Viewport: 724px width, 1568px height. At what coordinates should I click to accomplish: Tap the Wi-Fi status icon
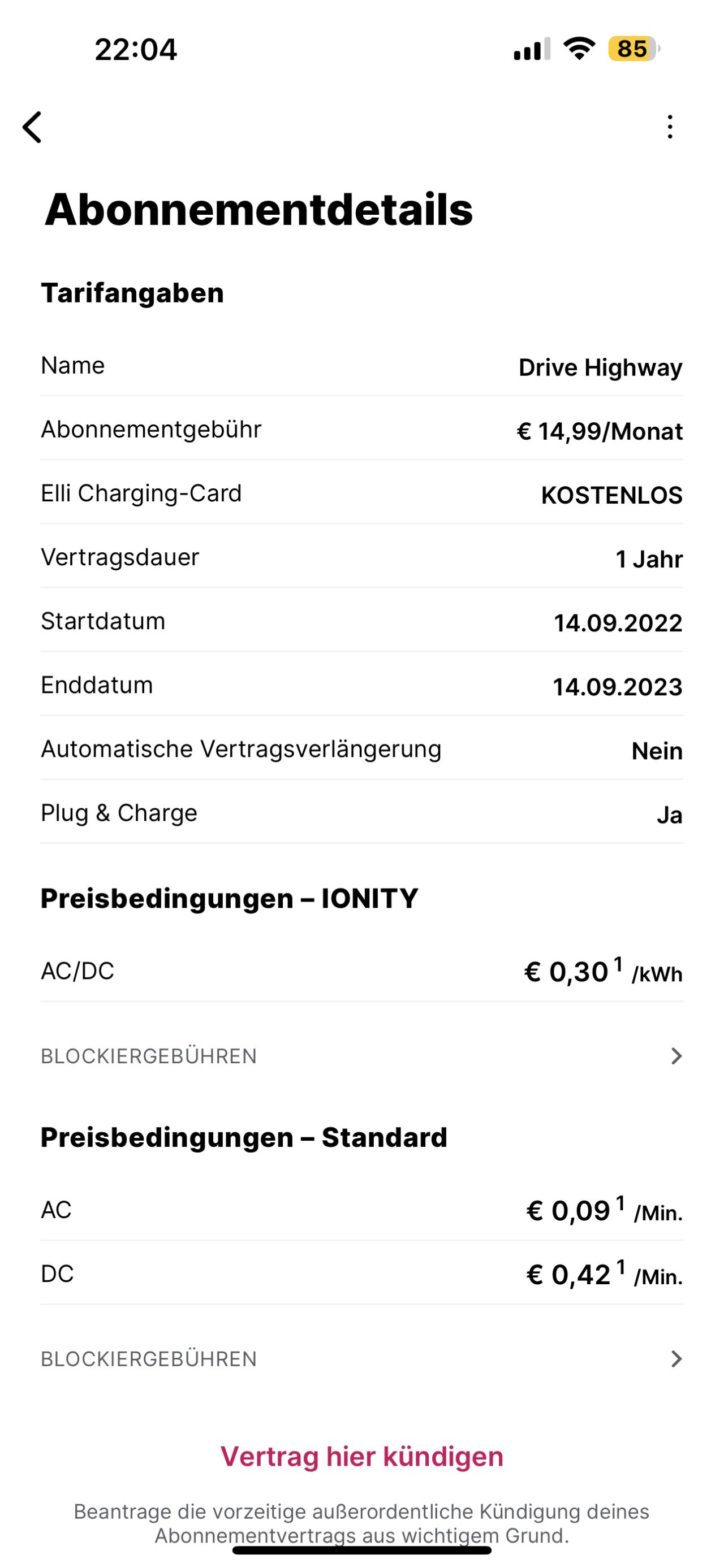pos(579,48)
